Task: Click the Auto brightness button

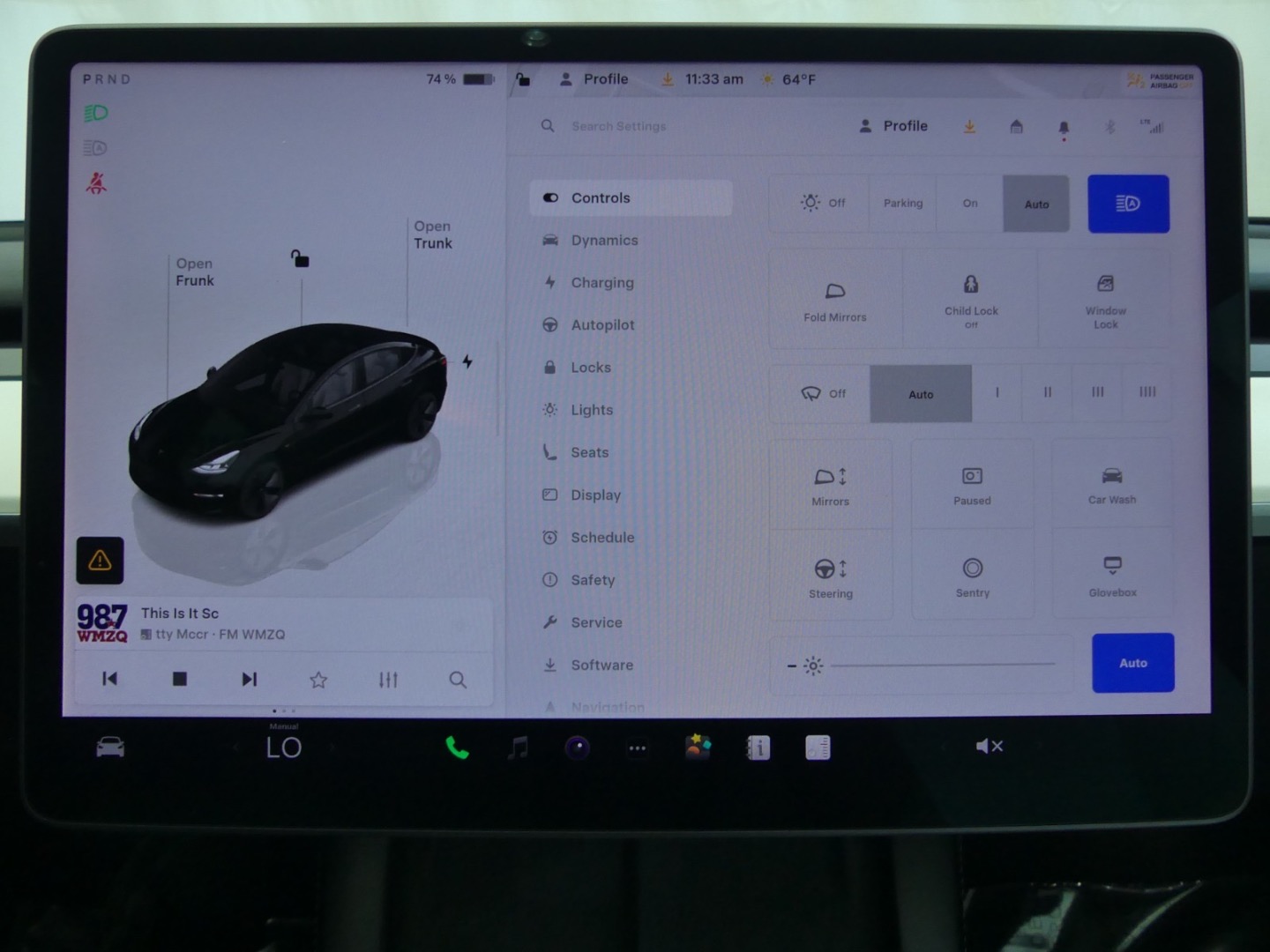Action: point(1132,663)
